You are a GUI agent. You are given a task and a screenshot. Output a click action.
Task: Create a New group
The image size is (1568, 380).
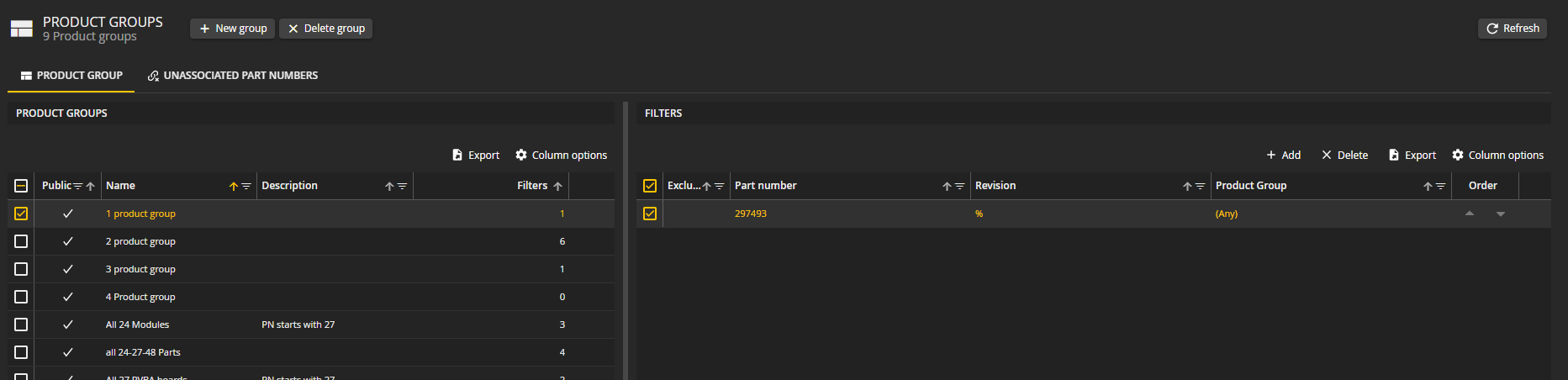point(233,29)
